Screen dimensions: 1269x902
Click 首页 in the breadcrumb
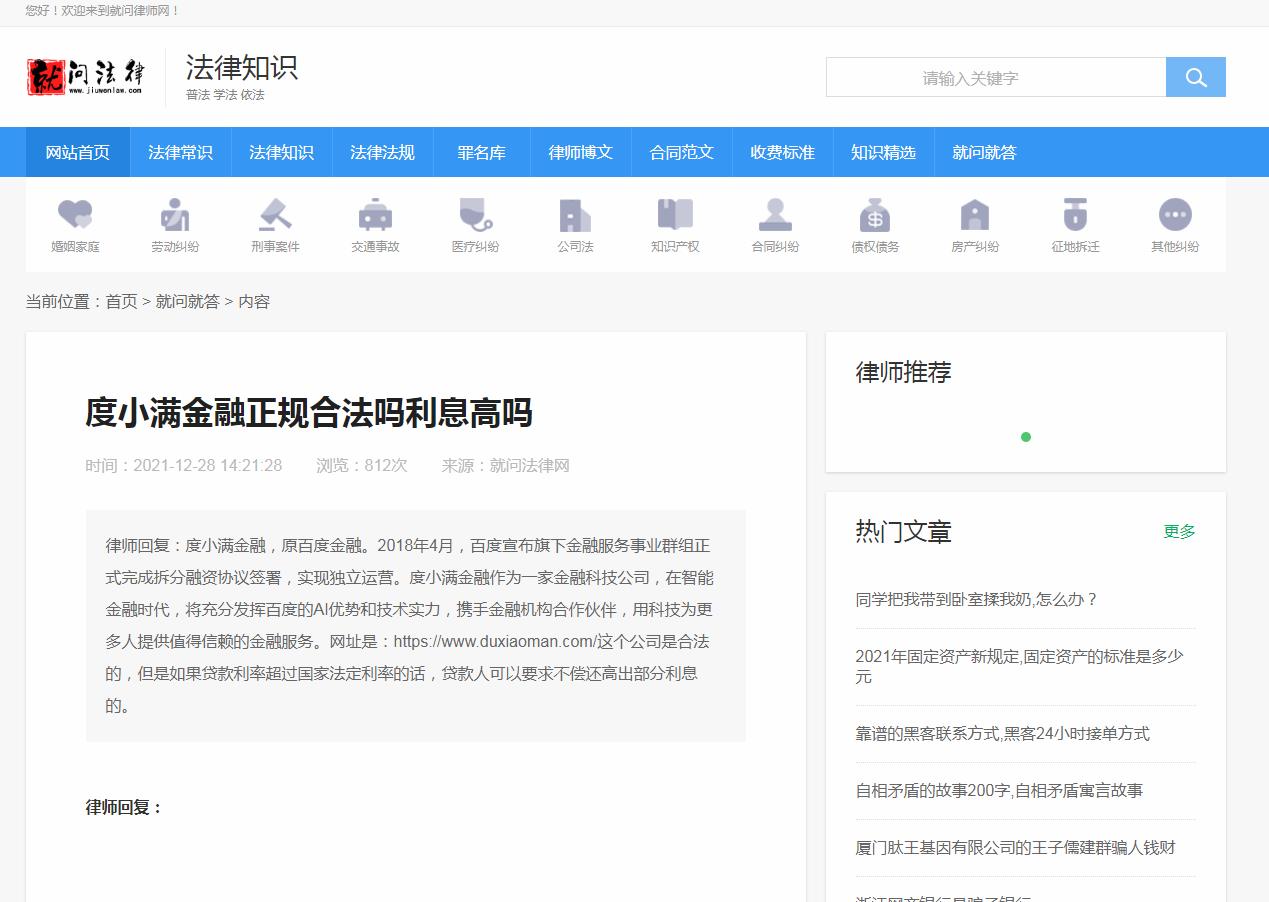point(122,301)
